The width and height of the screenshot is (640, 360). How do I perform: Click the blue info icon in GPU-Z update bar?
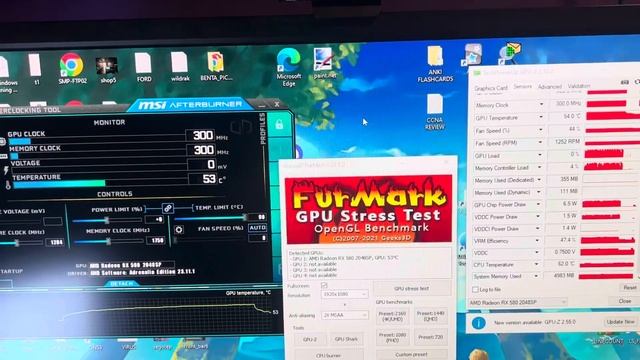coord(478,323)
